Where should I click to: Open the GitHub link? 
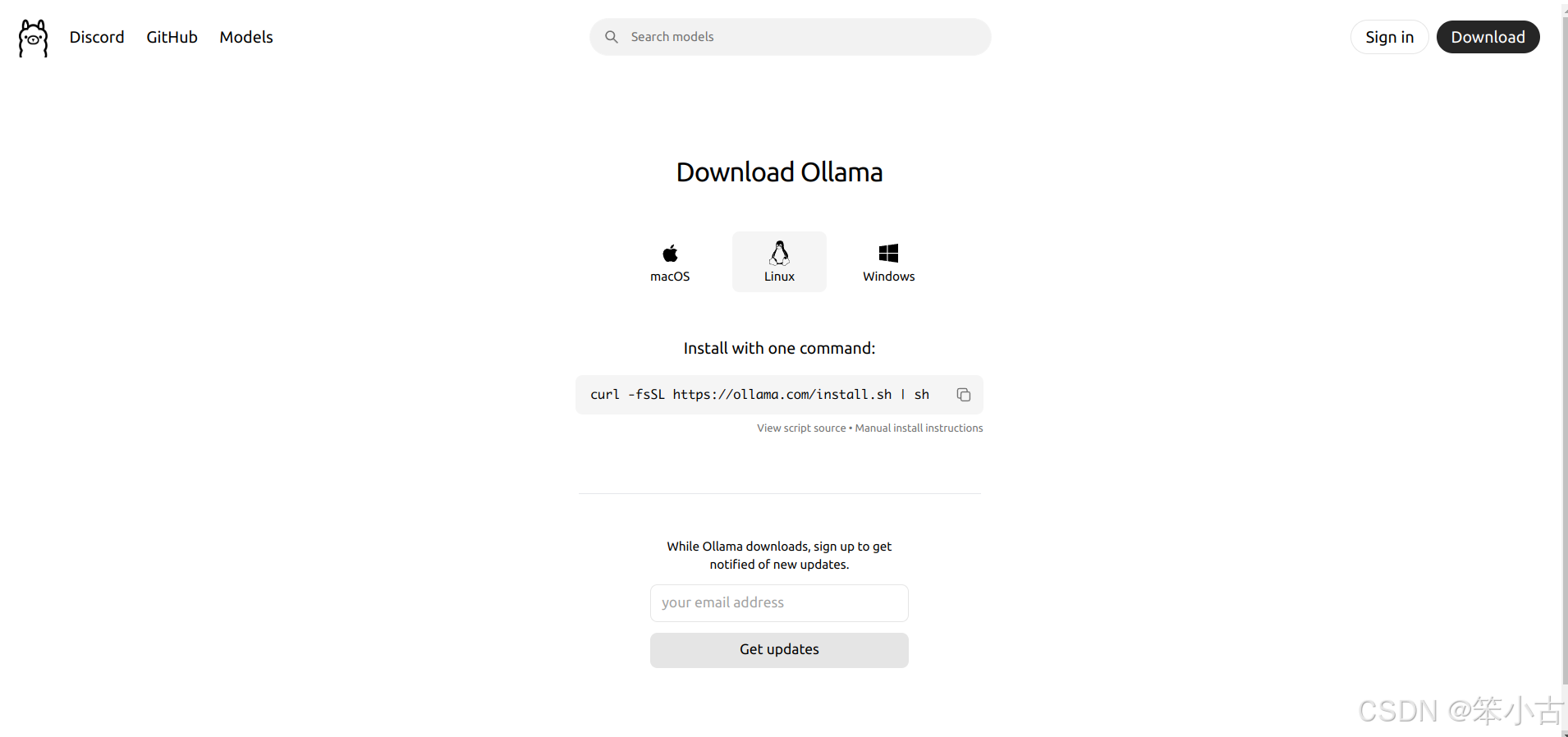tap(172, 37)
